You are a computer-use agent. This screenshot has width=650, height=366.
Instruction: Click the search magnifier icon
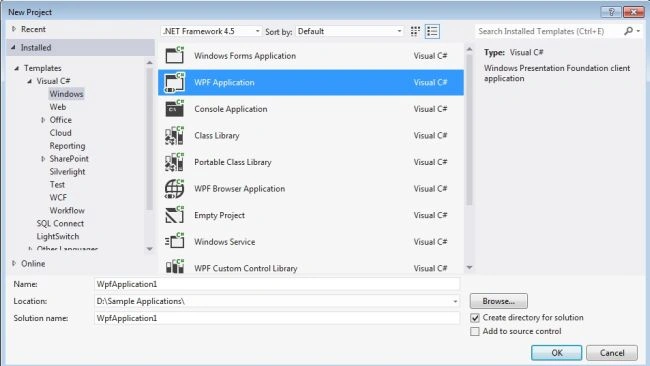(x=629, y=31)
